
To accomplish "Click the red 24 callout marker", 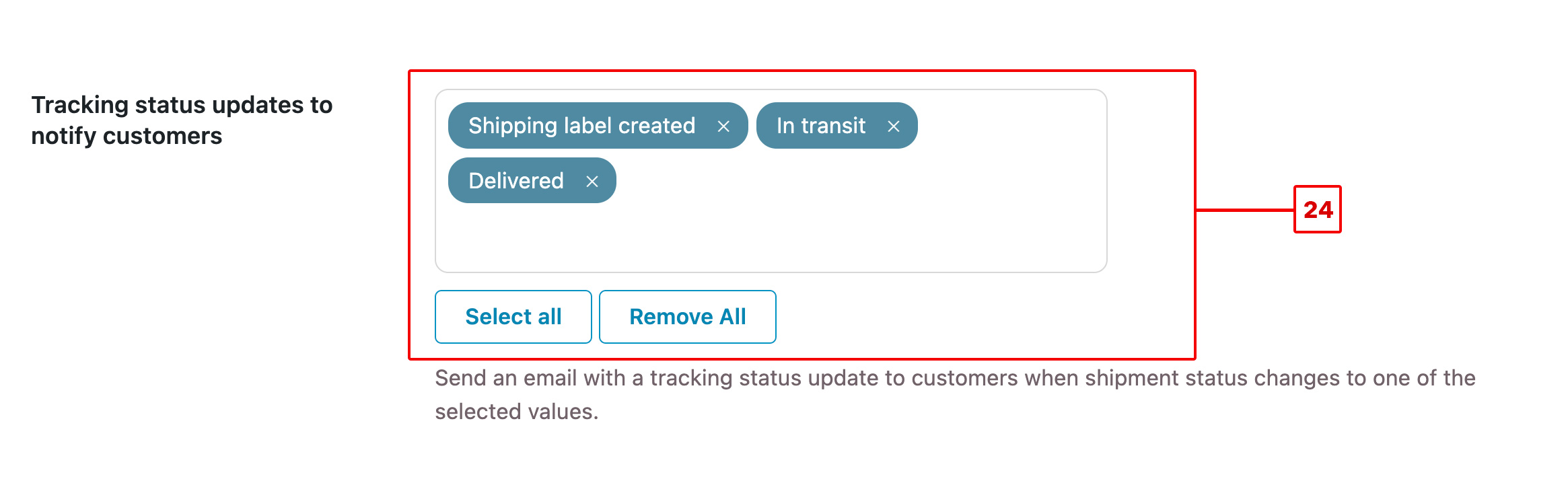I will 1318,209.
